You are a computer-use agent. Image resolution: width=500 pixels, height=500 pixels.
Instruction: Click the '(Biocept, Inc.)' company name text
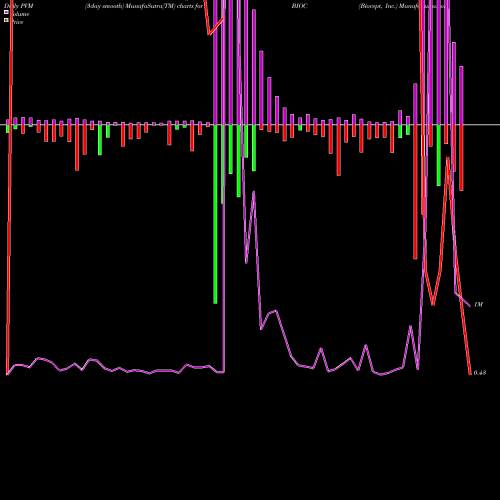[x=378, y=6]
